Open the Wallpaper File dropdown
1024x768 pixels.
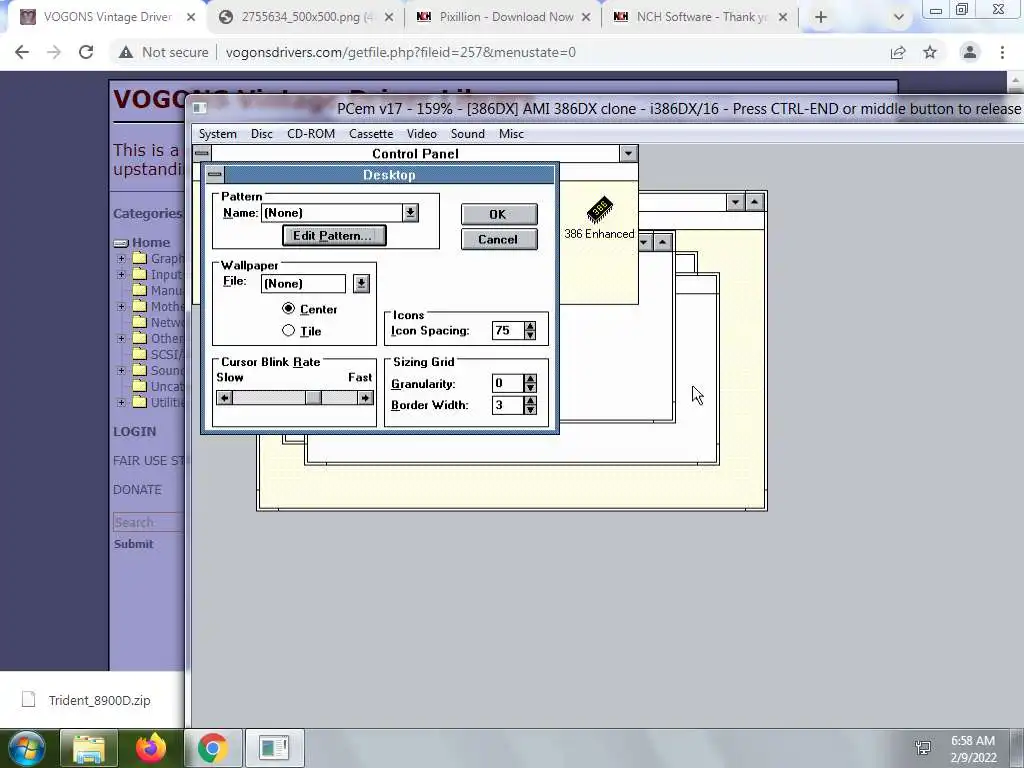point(361,283)
